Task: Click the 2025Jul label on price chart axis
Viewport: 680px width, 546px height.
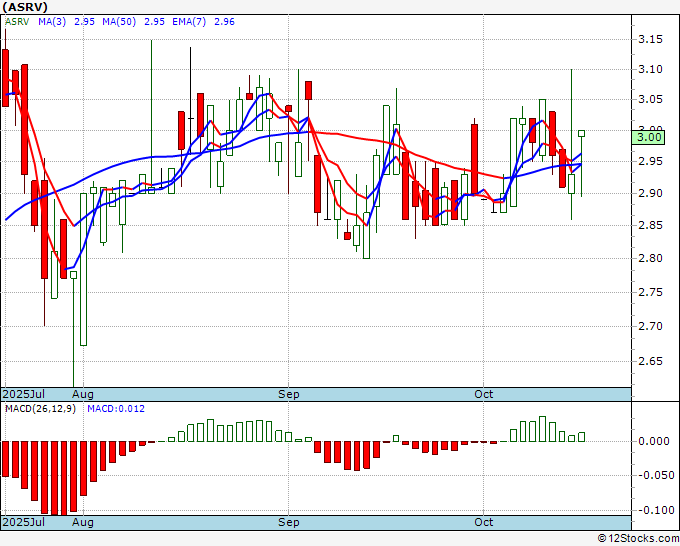Action: point(23,394)
